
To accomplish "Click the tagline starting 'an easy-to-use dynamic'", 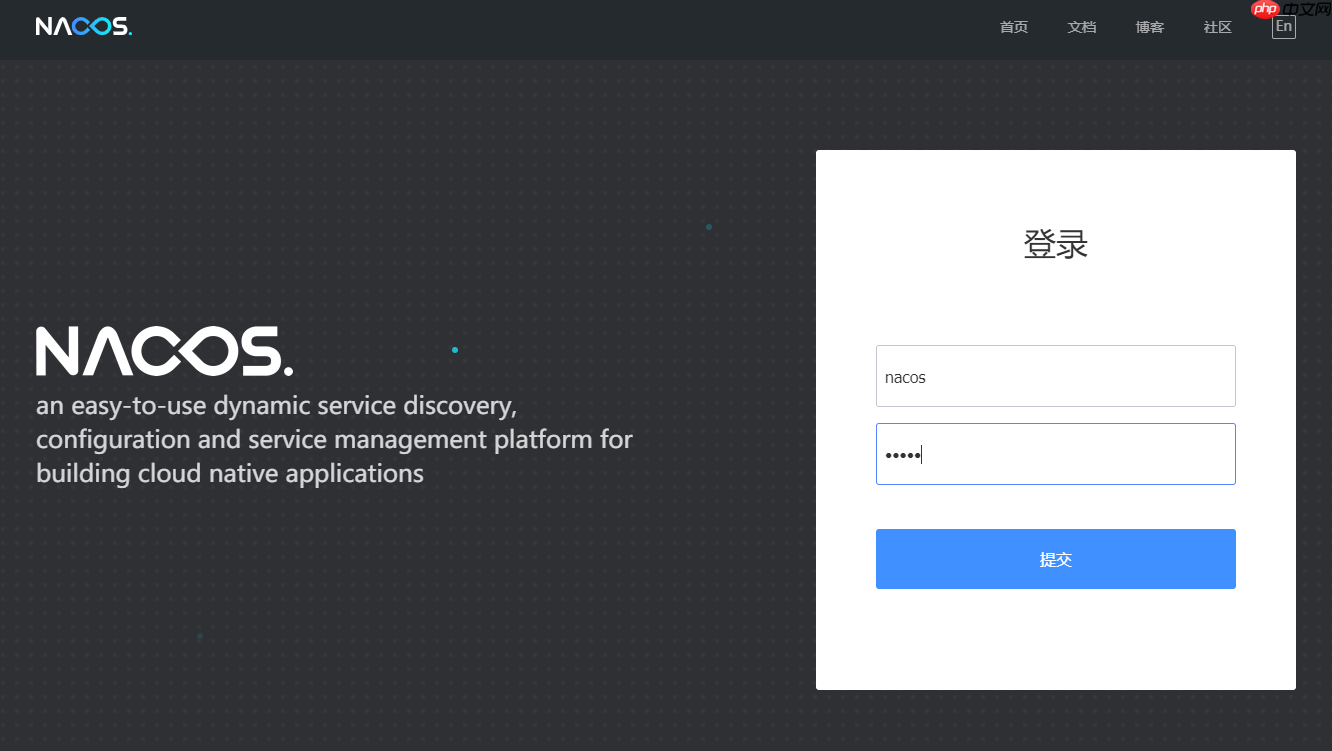I will click(335, 440).
